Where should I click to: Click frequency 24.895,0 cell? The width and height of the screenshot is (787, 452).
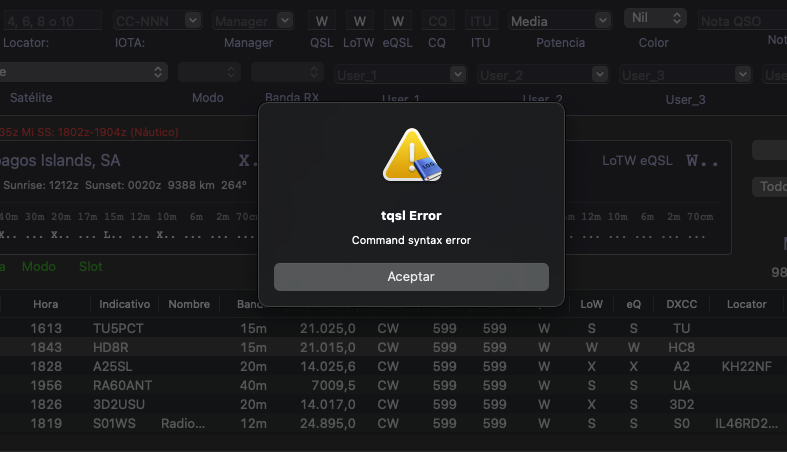tap(328, 423)
